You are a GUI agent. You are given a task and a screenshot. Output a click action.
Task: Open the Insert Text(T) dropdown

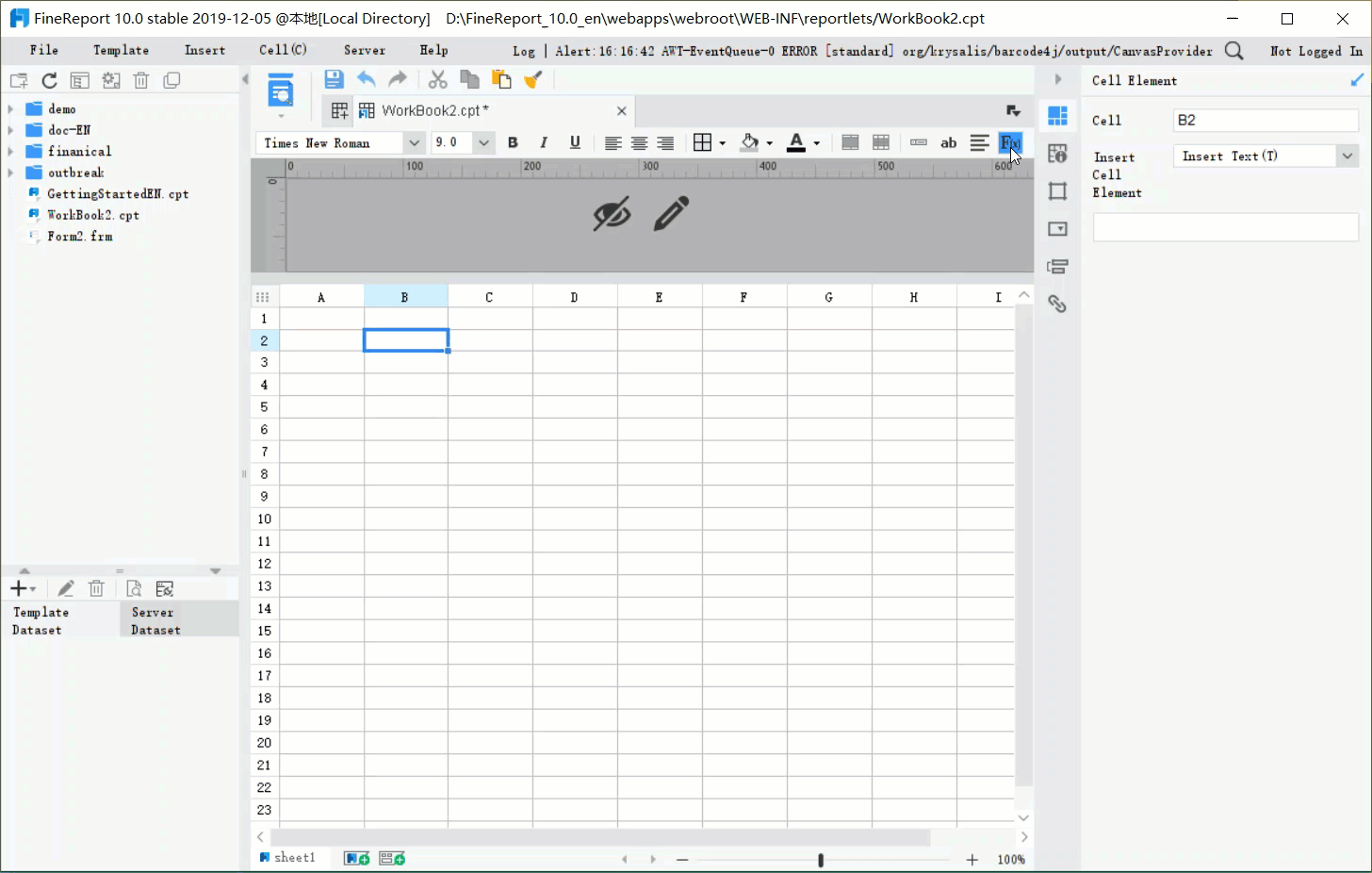1347,156
